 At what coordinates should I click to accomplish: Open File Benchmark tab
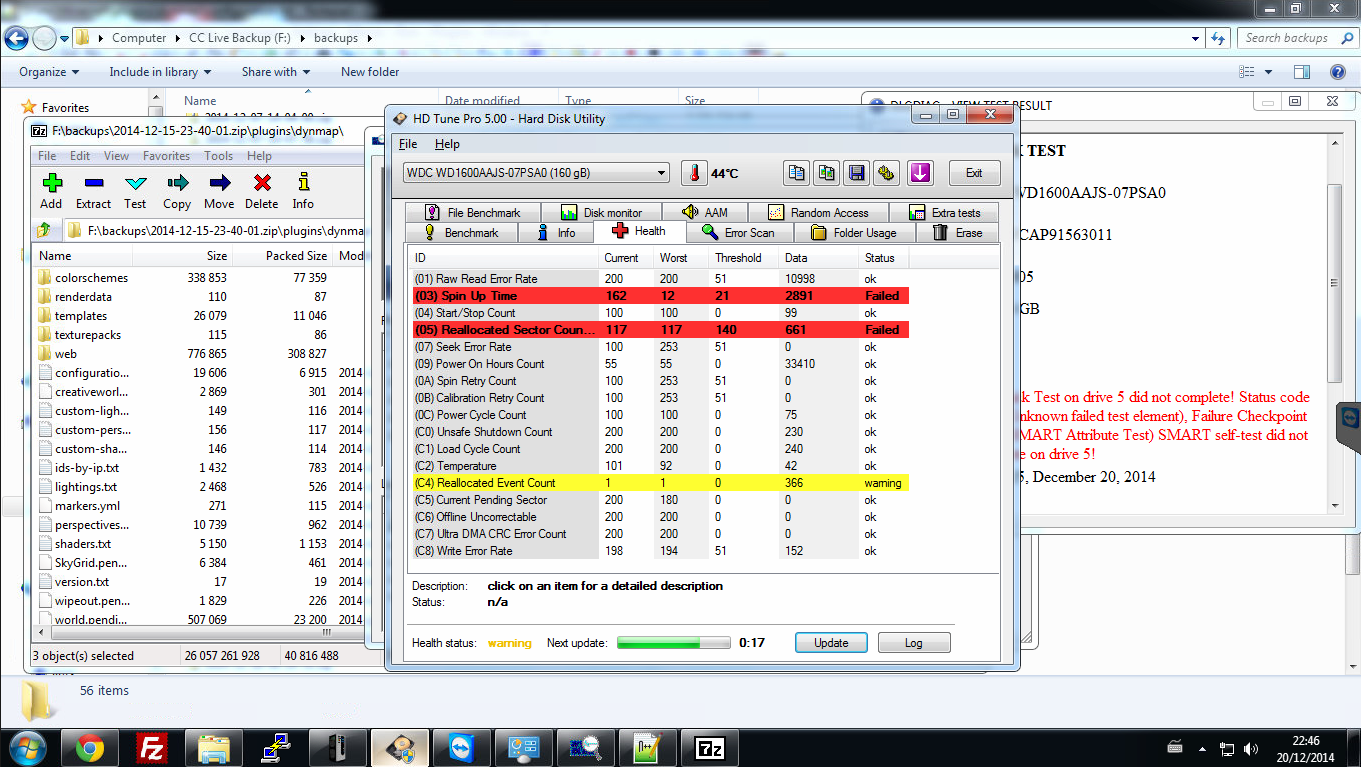tap(473, 212)
